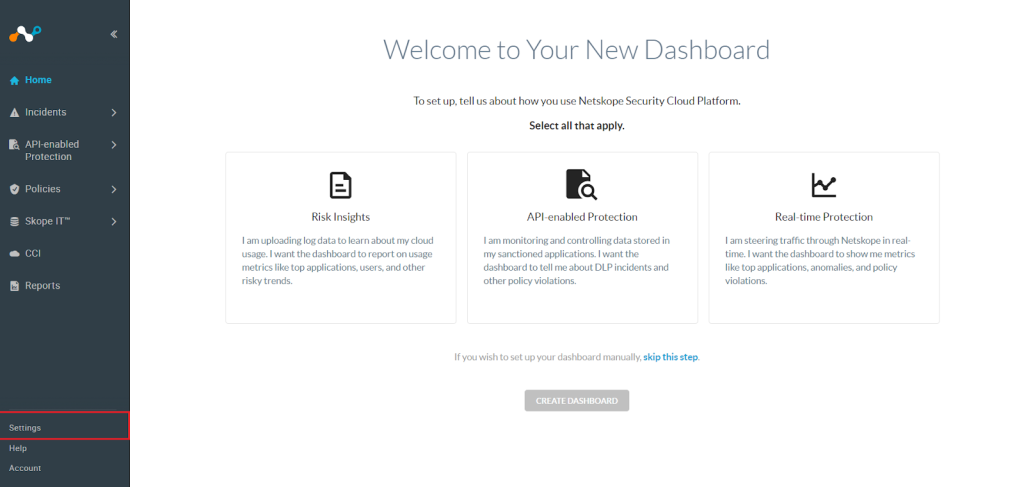Click the Skope IT database icon

(14, 221)
